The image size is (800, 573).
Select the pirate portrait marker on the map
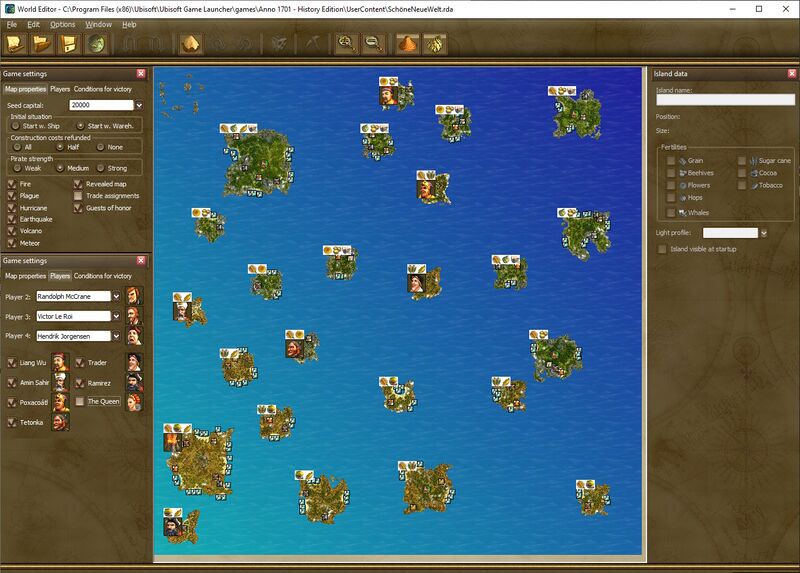(x=172, y=526)
